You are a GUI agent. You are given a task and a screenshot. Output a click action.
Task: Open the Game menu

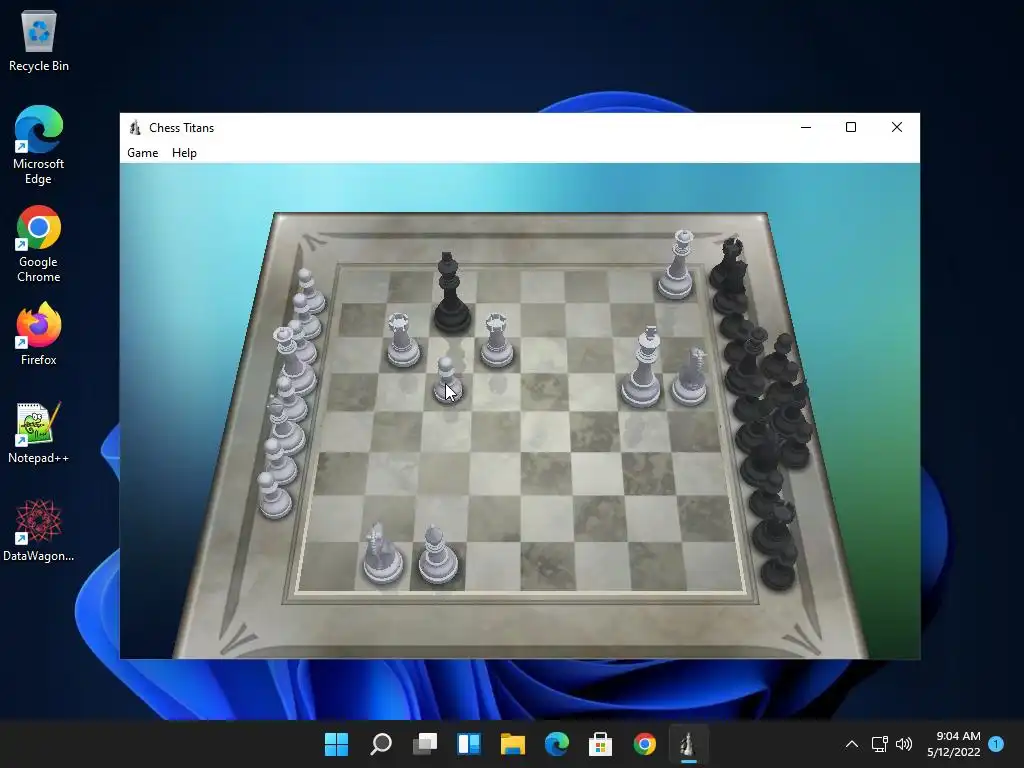point(142,153)
